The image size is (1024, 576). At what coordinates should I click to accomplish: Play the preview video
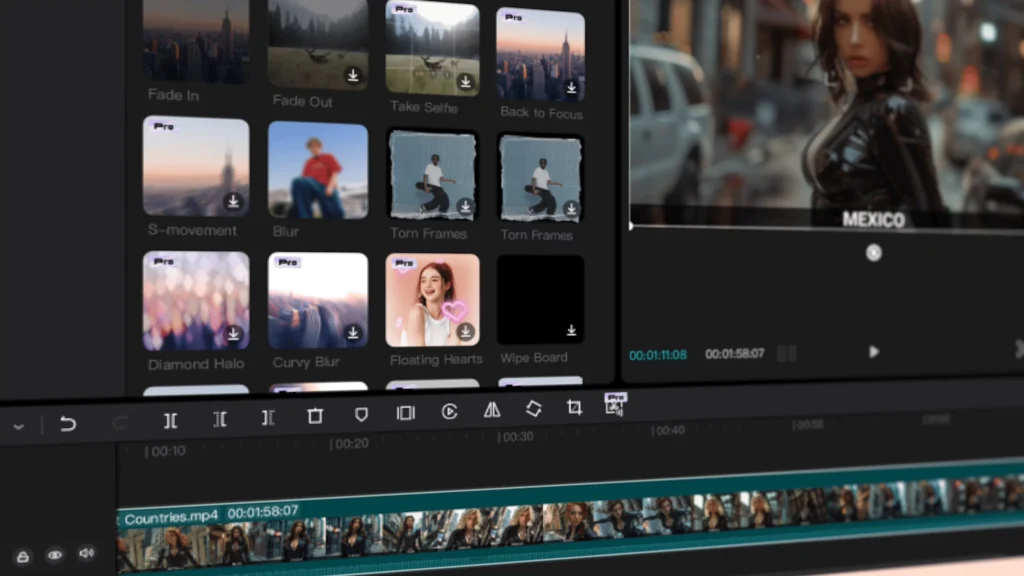[874, 352]
